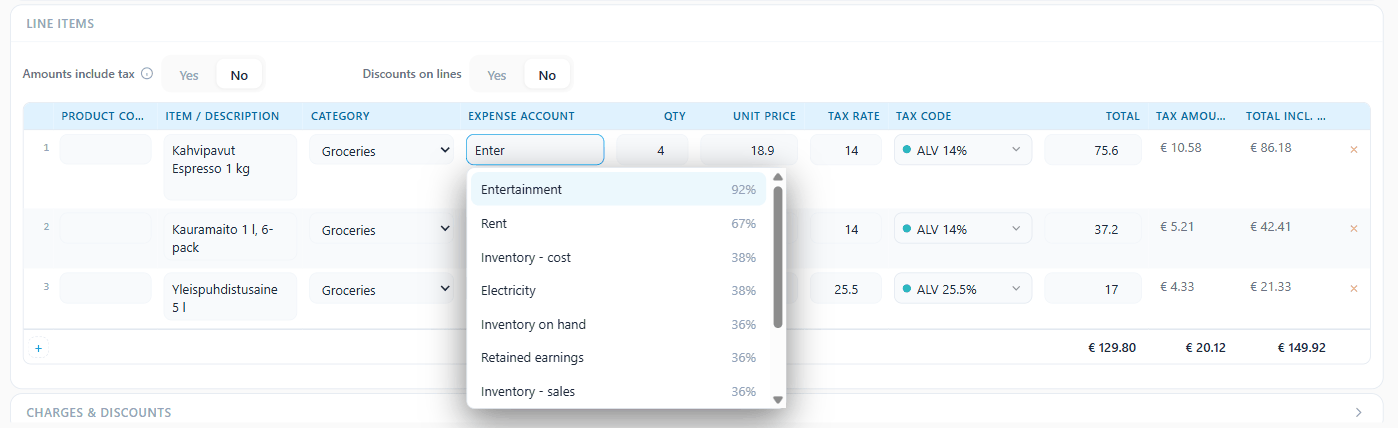The width and height of the screenshot is (1398, 428).
Task: Click the tax rate field showing 25.5
Action: coord(846,289)
